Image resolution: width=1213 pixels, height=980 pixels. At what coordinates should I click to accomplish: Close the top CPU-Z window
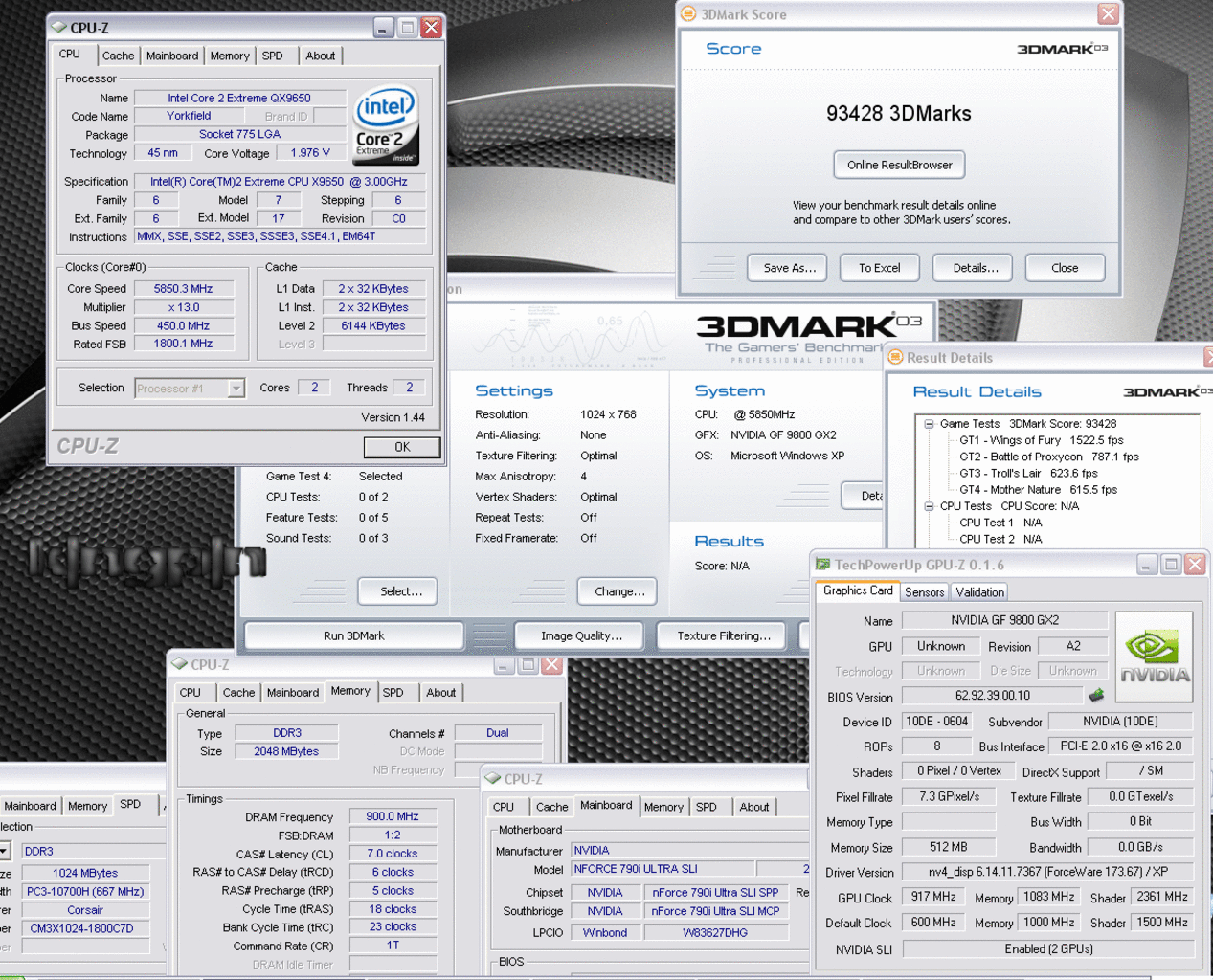click(431, 28)
